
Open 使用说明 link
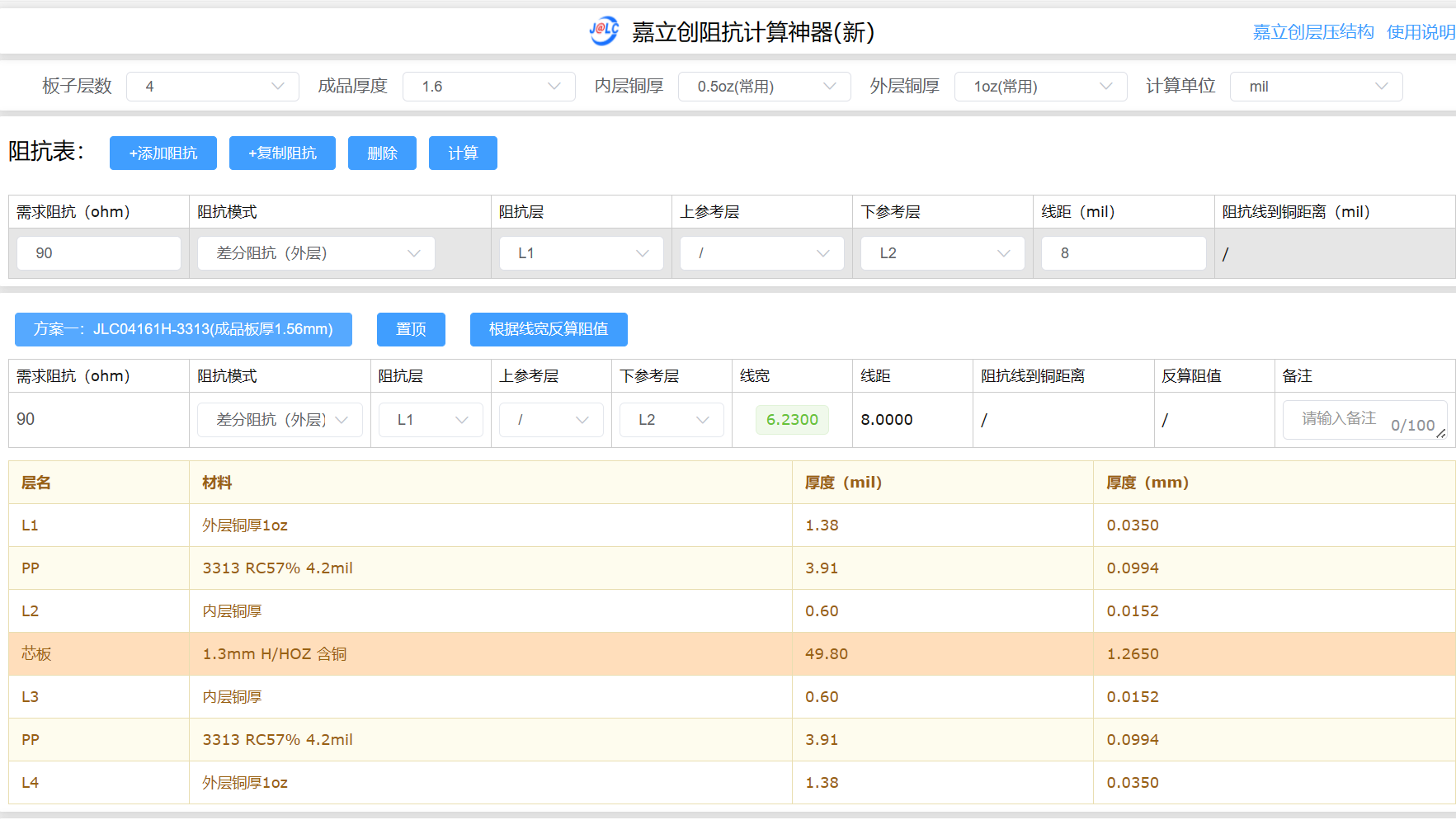1421,32
